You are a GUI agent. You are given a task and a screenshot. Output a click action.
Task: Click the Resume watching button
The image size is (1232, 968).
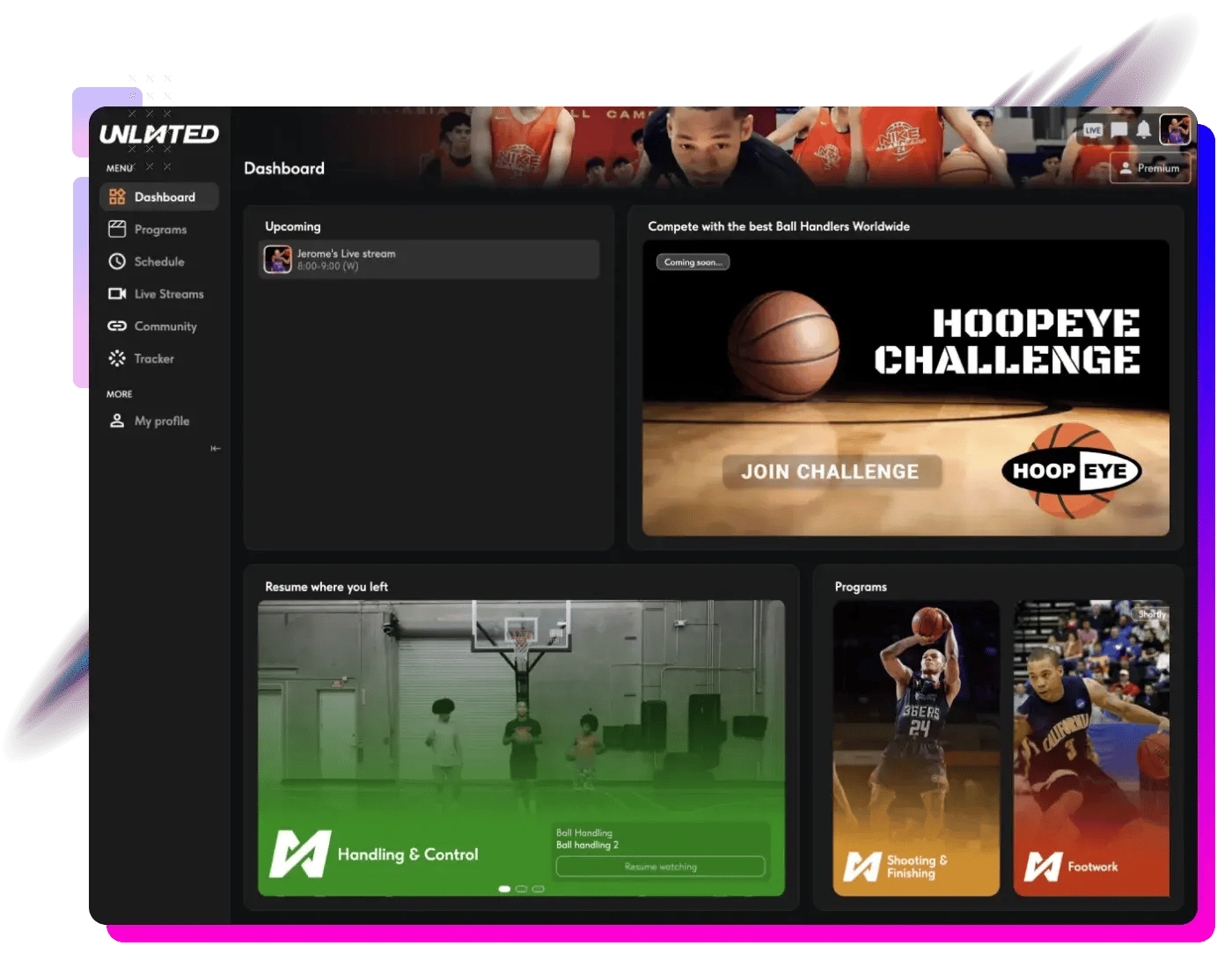pos(661,867)
